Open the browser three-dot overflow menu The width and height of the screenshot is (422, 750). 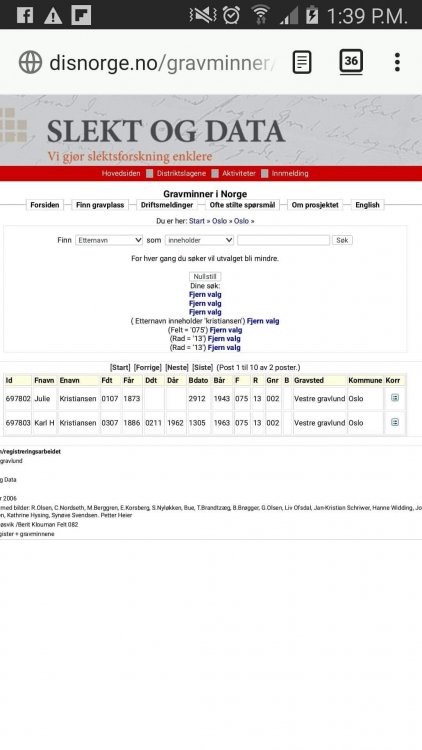coord(397,62)
